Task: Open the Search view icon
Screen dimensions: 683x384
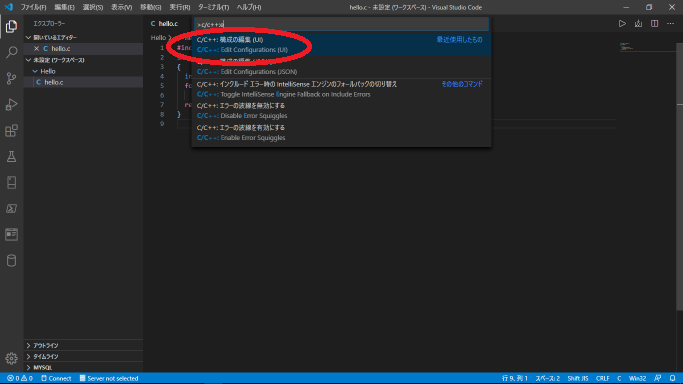Action: 11,52
